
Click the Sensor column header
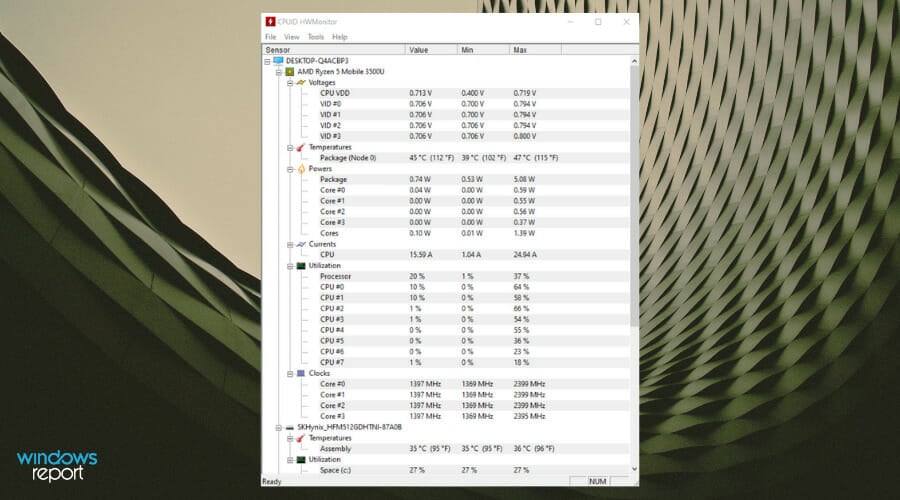click(x=333, y=50)
